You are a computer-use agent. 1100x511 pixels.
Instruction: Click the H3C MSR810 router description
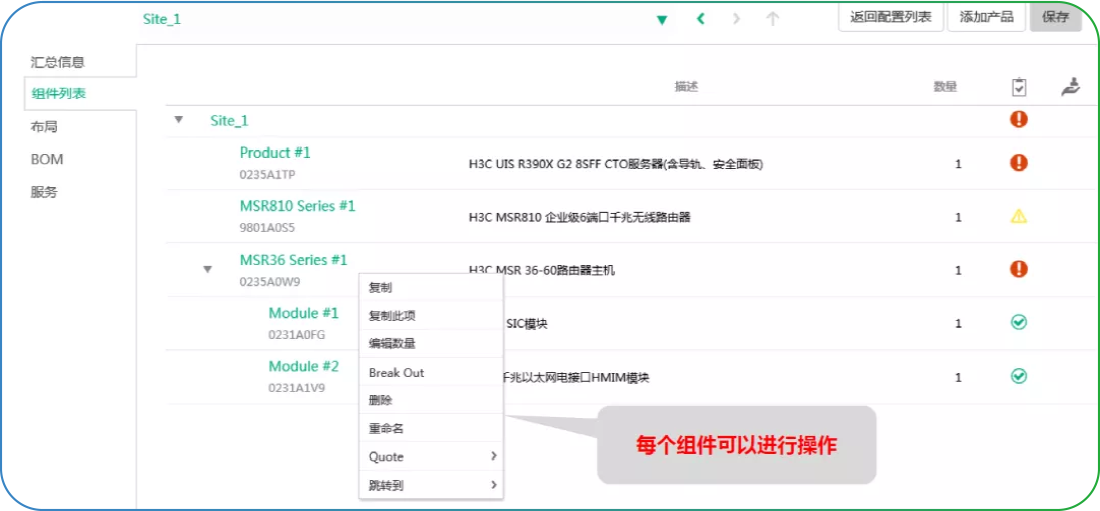(x=579, y=218)
